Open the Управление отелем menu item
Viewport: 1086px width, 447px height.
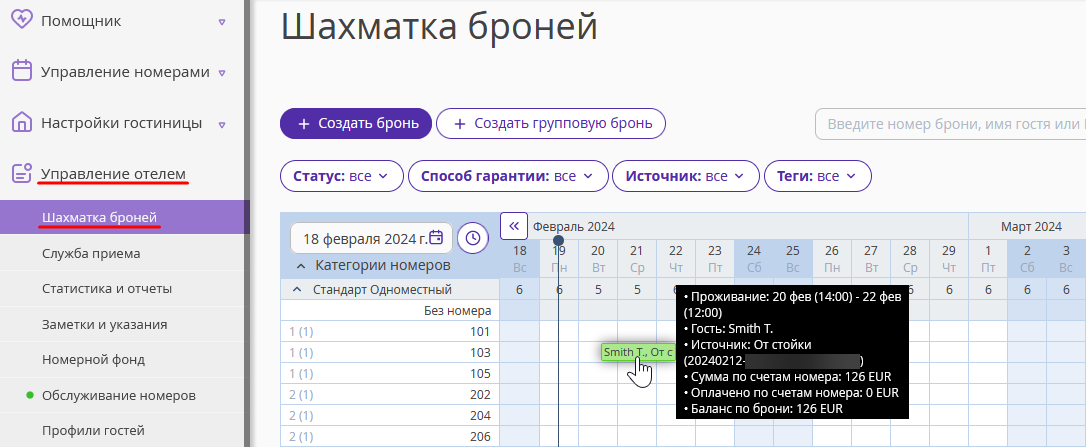point(114,173)
